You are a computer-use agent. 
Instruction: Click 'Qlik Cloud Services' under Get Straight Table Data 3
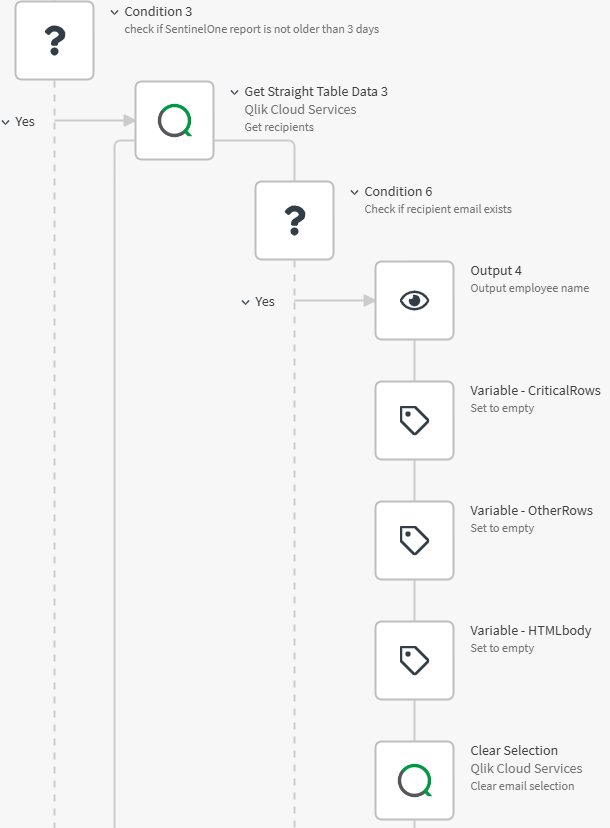click(300, 109)
